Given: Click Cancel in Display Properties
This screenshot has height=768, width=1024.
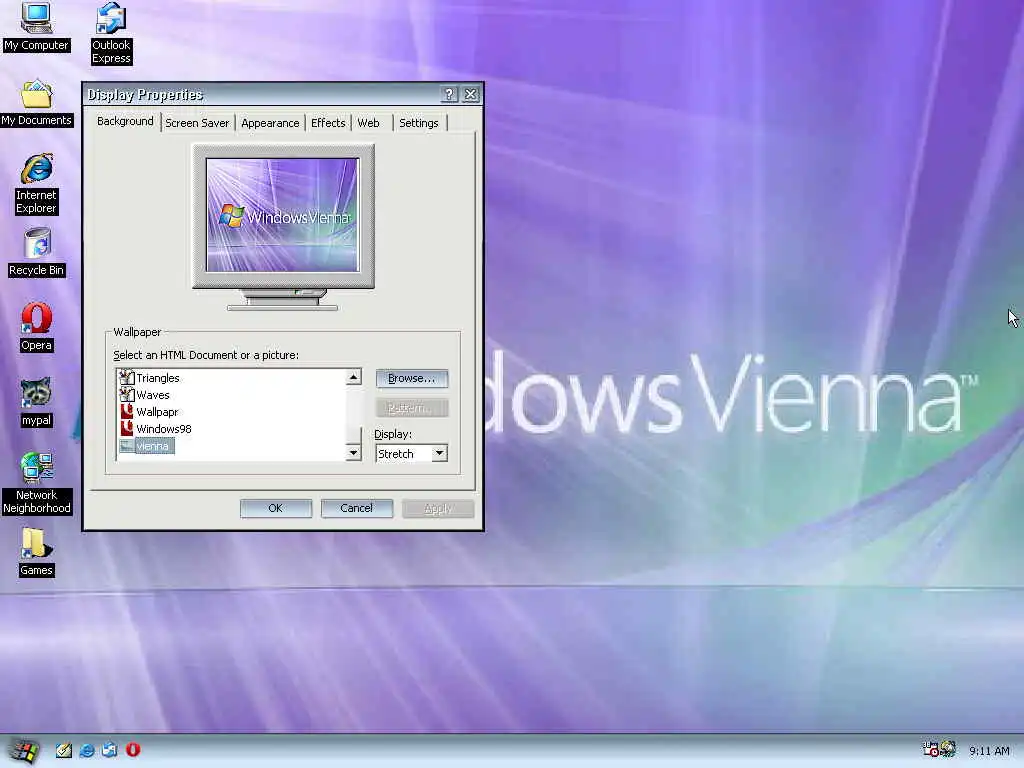Looking at the screenshot, I should coord(357,508).
